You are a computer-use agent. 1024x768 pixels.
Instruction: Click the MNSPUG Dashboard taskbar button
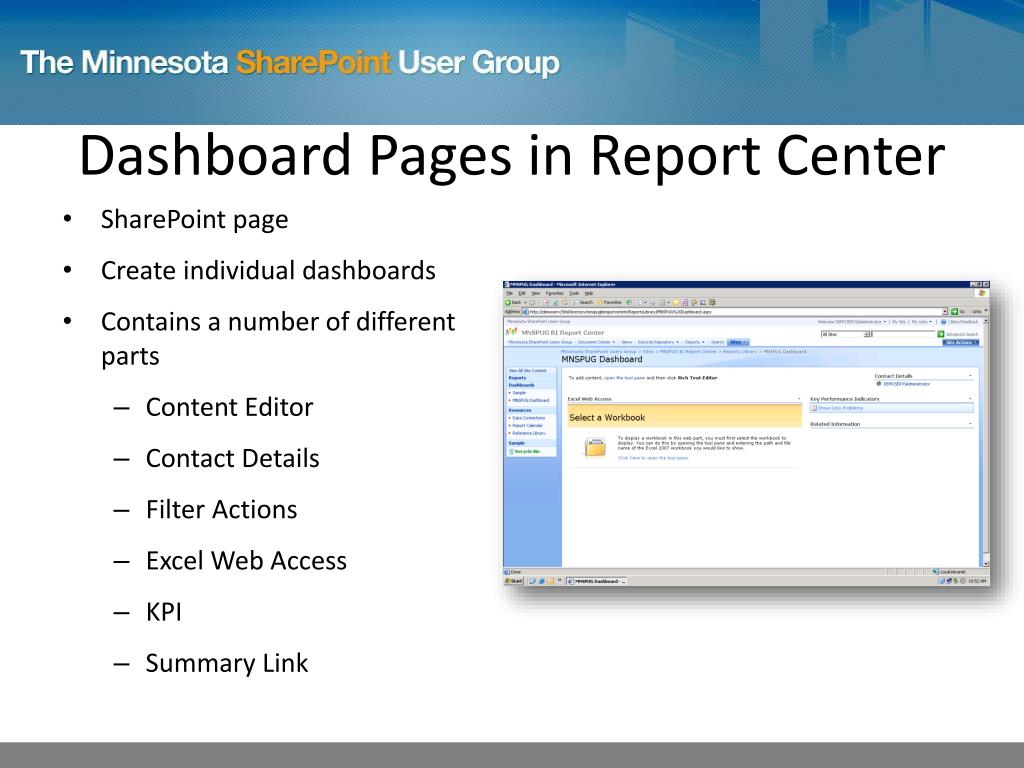(596, 581)
